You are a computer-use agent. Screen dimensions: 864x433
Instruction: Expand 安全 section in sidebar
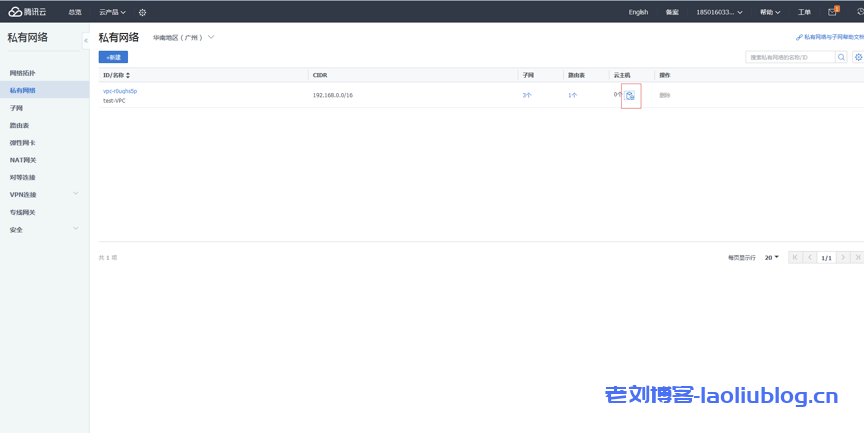pos(44,230)
